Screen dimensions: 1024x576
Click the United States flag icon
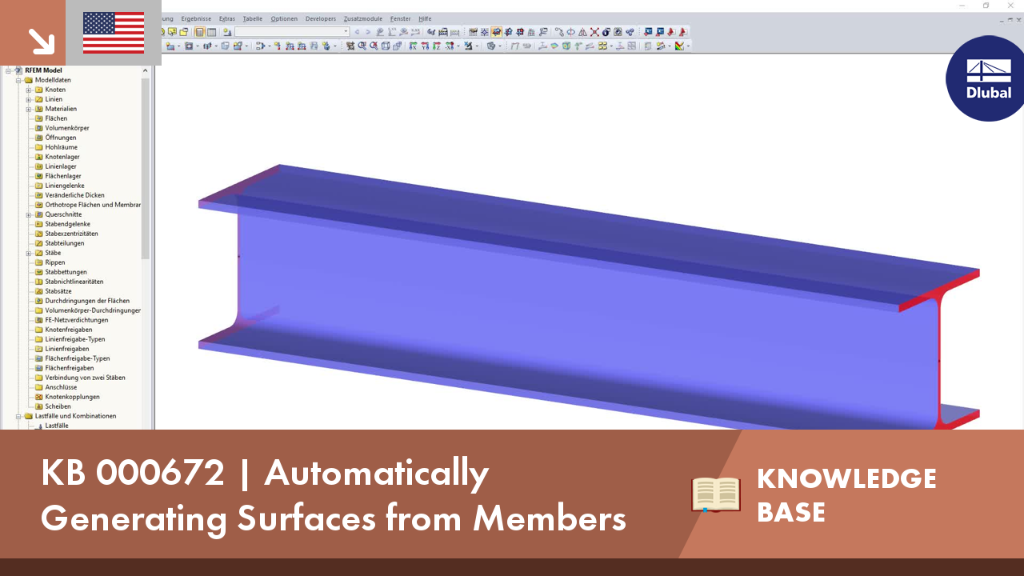coord(114,33)
